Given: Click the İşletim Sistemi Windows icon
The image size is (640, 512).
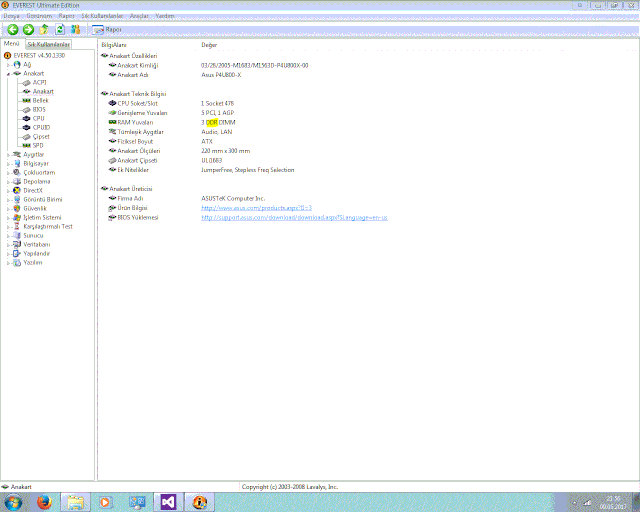Looking at the screenshot, I should [17, 217].
